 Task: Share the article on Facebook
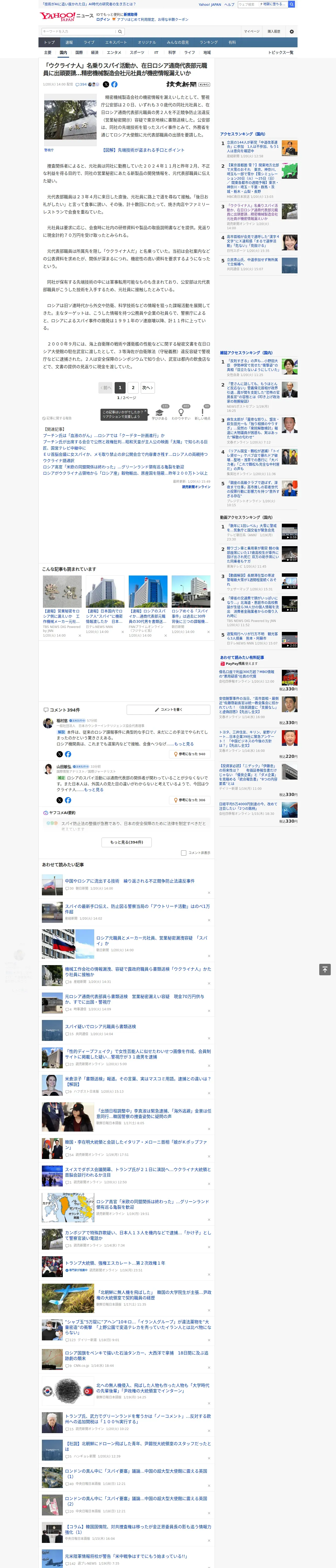[x=114, y=85]
